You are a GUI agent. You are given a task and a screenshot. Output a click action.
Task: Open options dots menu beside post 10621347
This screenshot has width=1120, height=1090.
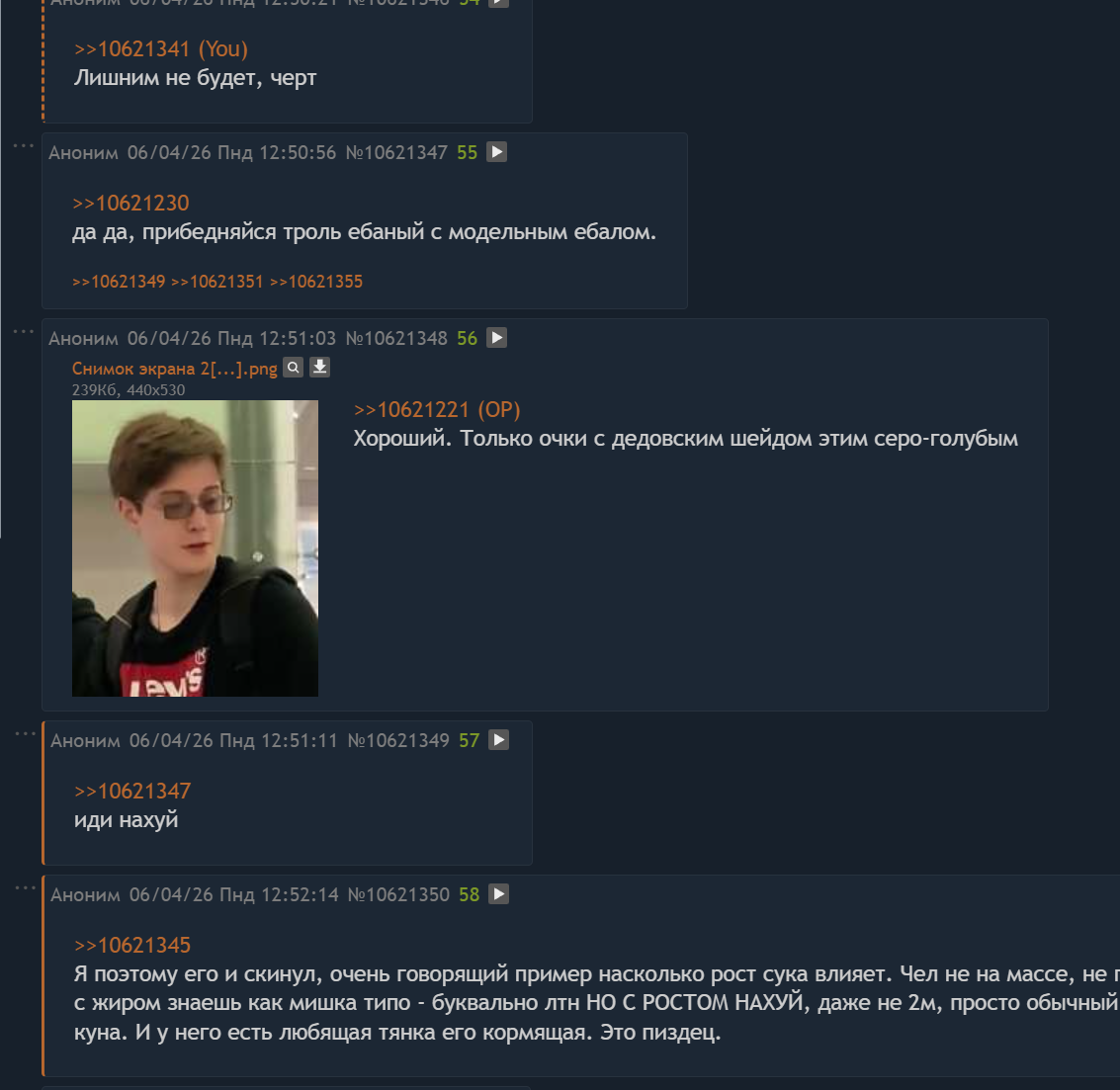pyautogui.click(x=24, y=145)
